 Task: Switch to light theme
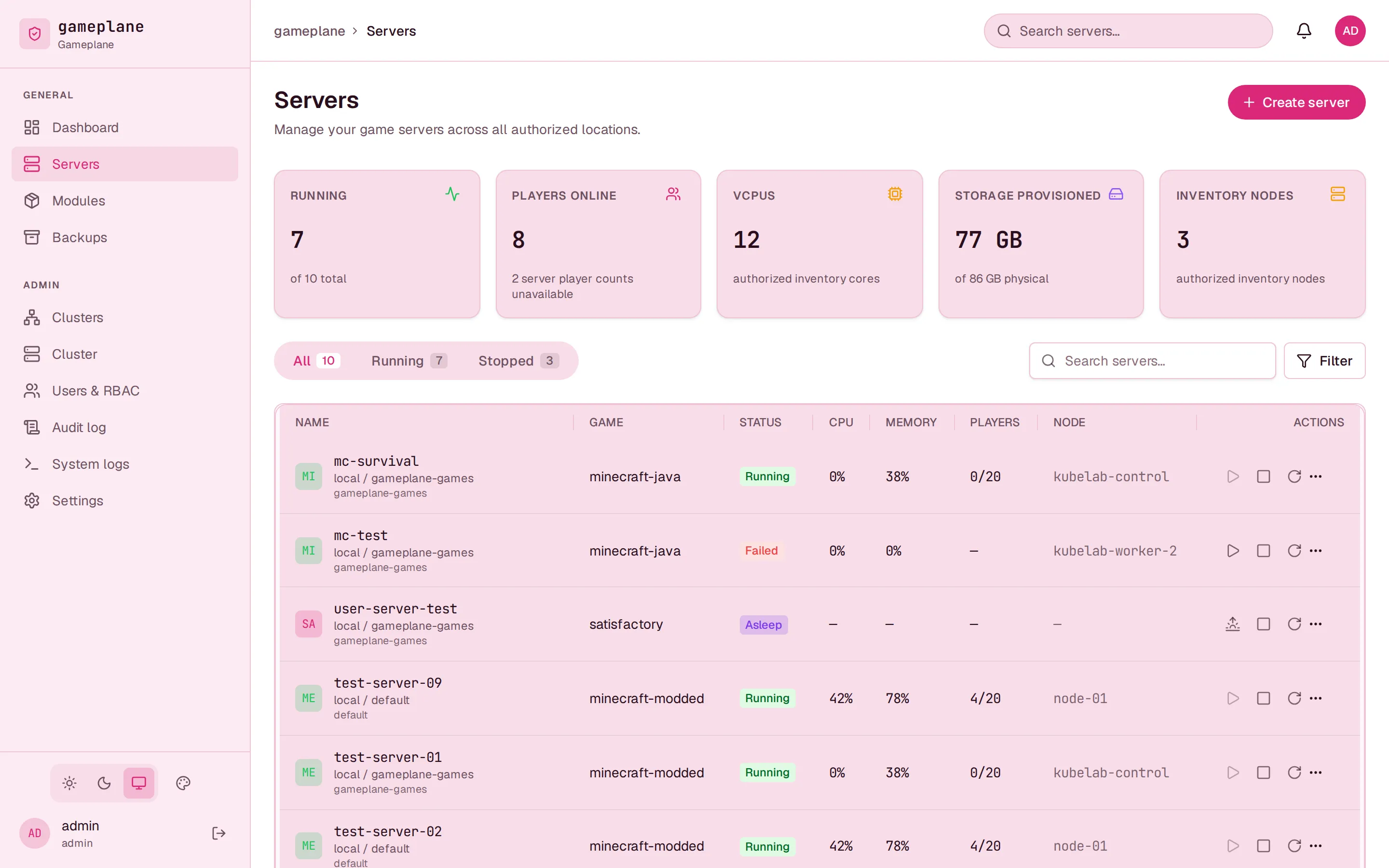pyautogui.click(x=69, y=783)
